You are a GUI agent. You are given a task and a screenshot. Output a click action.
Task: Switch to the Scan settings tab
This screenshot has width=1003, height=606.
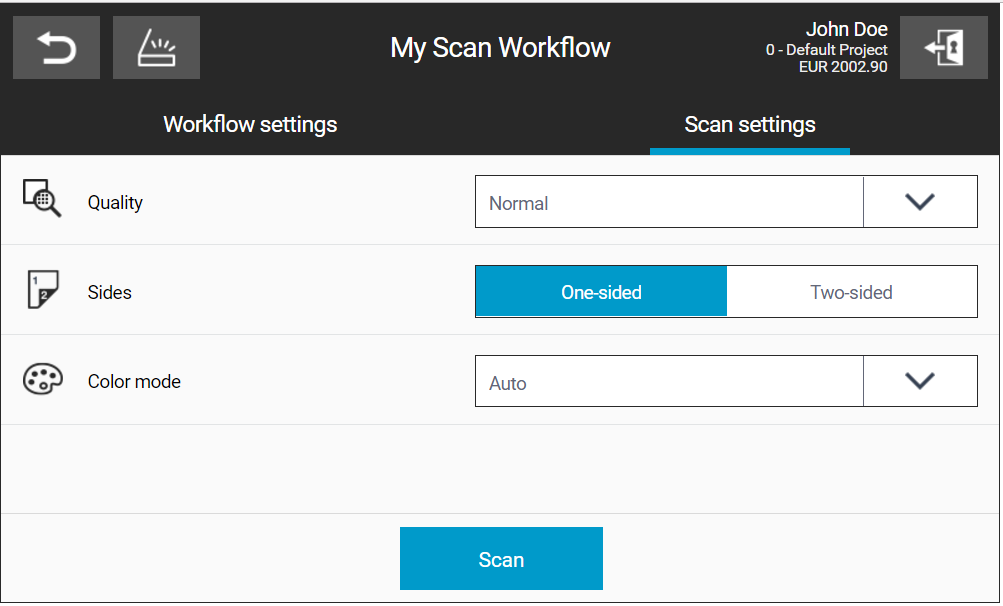[750, 124]
